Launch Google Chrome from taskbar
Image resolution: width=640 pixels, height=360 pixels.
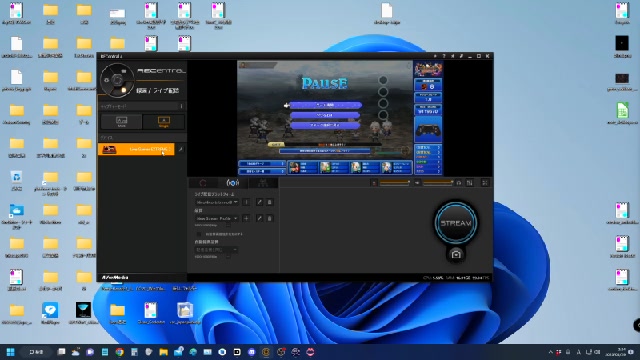pos(119,352)
